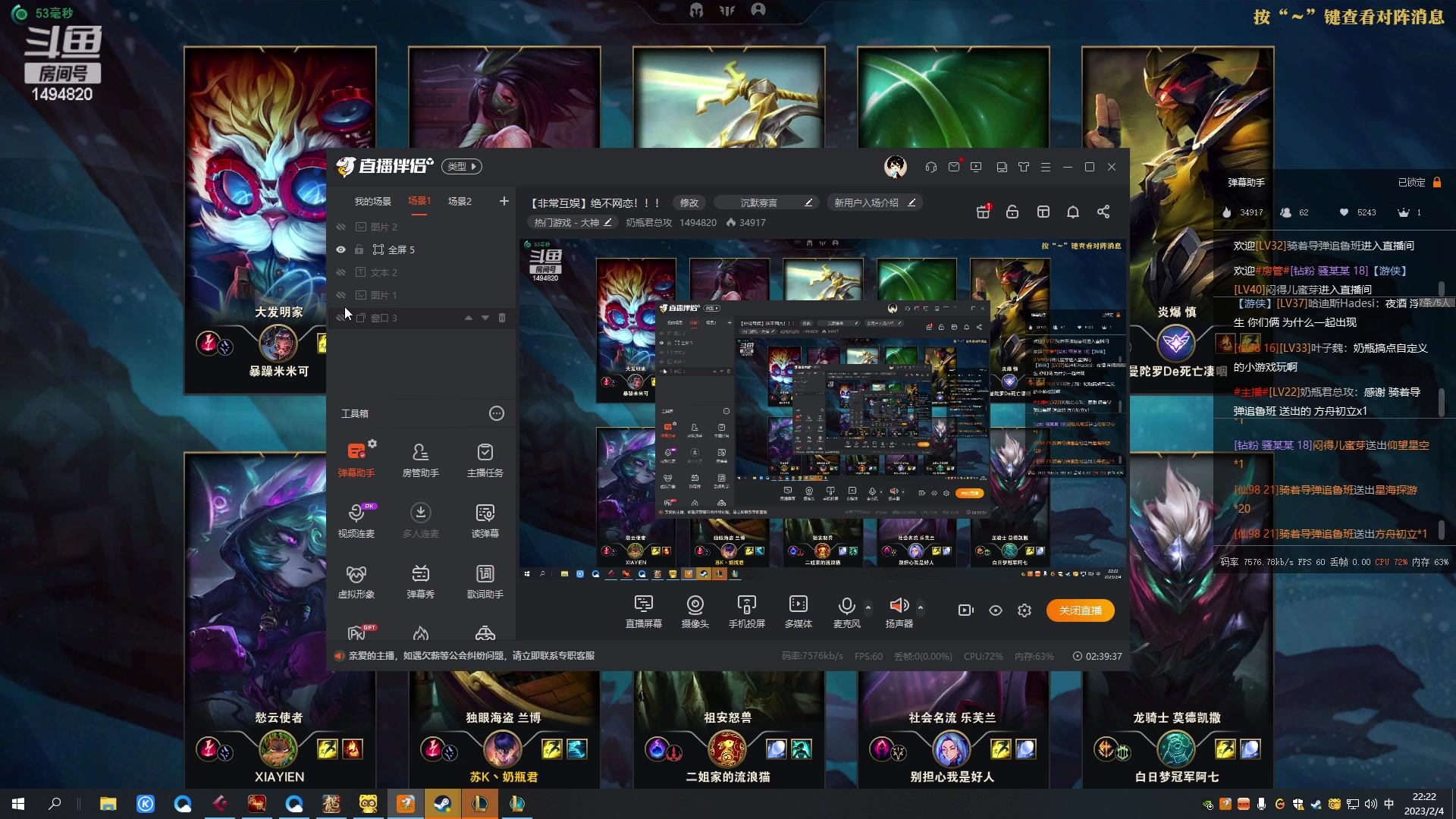
Task: Expand speaker options arrow
Action: tap(921, 607)
